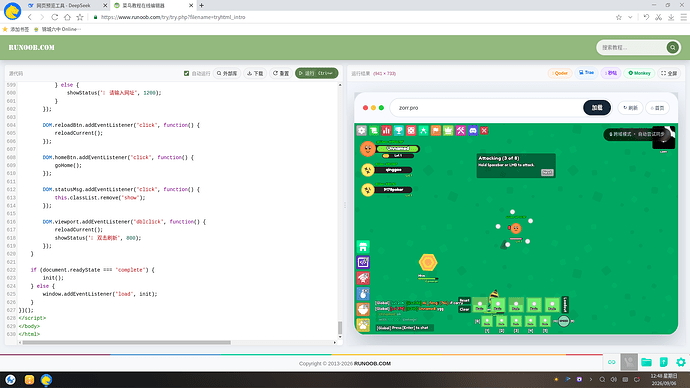This screenshot has width=690, height=388.
Task: Click the 重置 reset button in editor
Action: (x=281, y=73)
